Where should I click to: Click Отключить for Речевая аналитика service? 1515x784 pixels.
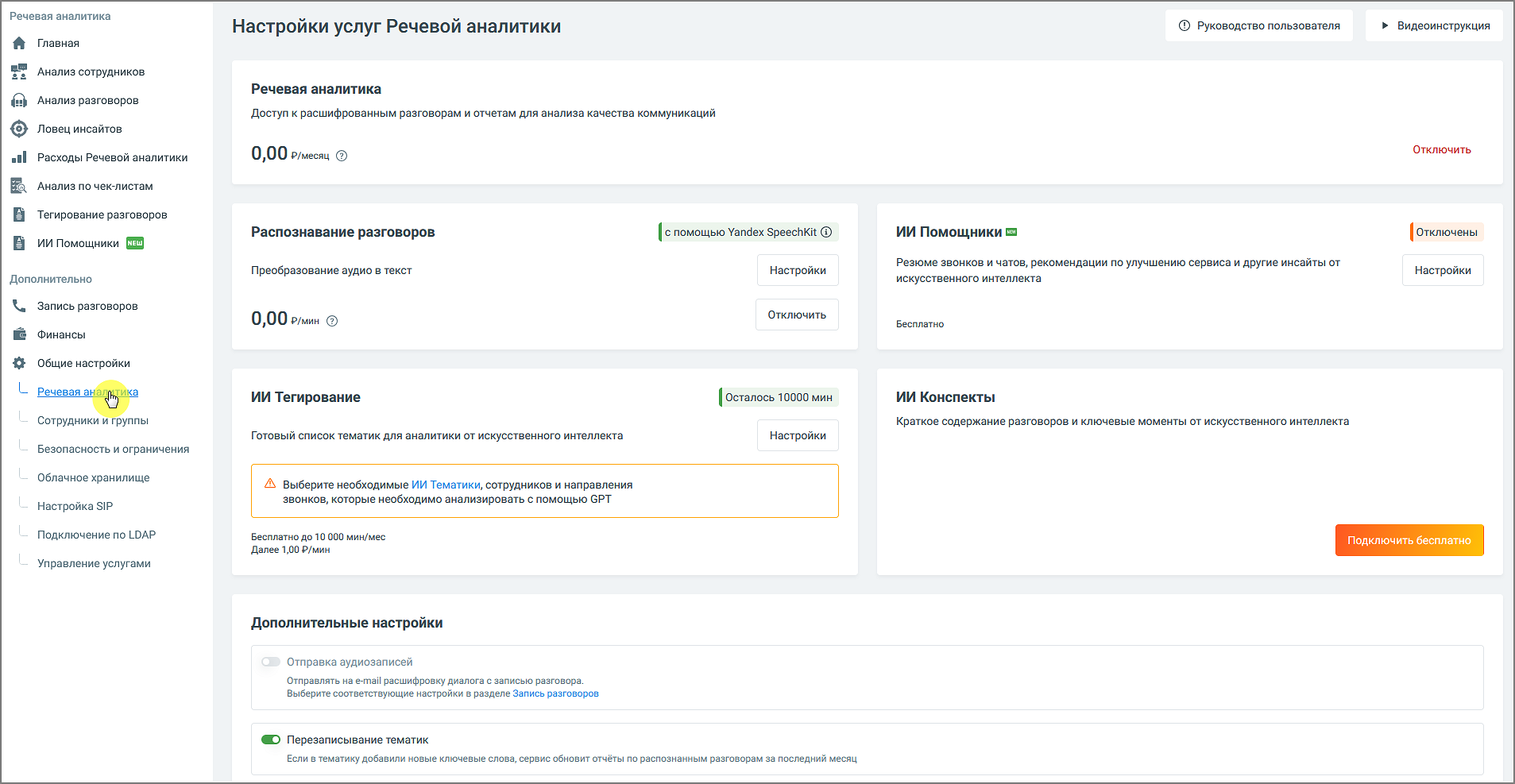tap(1441, 149)
